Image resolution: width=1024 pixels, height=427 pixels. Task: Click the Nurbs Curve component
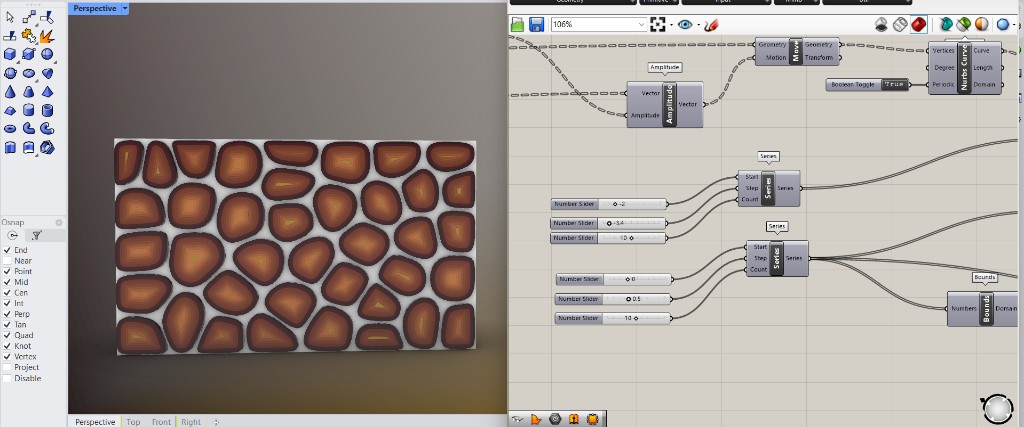click(x=965, y=67)
